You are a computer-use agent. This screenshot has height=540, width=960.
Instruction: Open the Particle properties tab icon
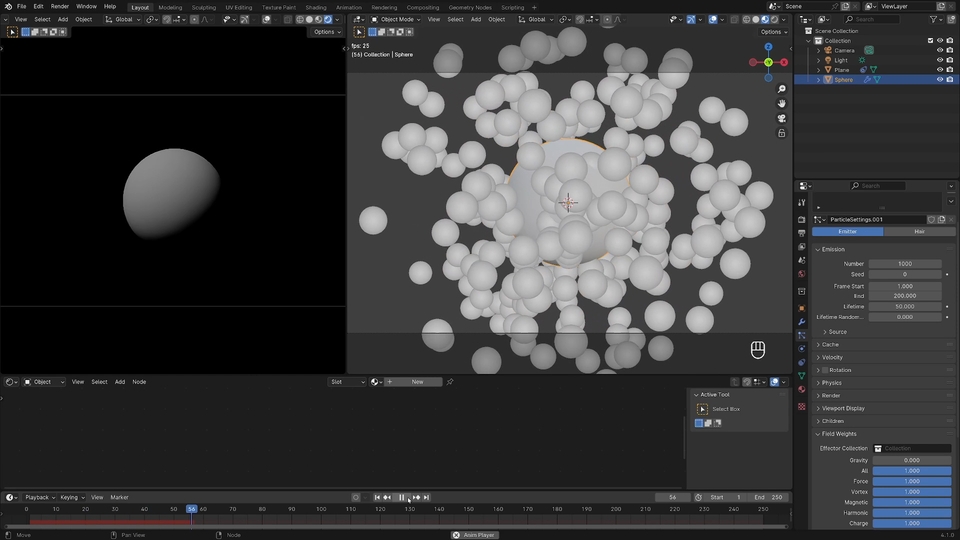[x=801, y=336]
